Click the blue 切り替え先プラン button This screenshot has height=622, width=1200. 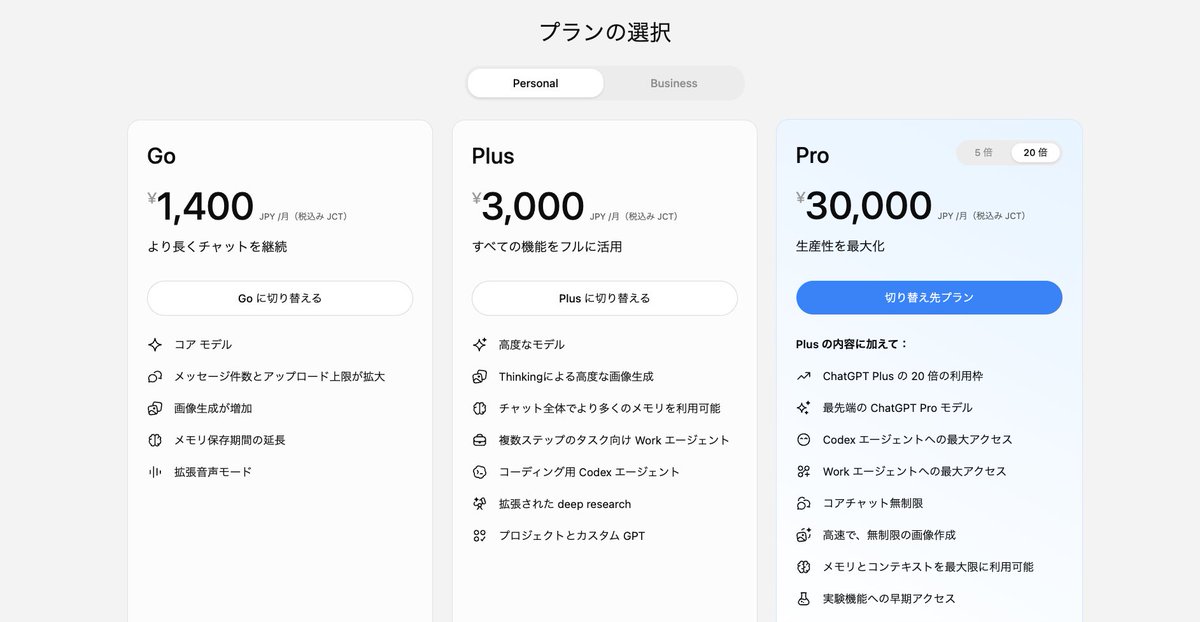point(929,298)
